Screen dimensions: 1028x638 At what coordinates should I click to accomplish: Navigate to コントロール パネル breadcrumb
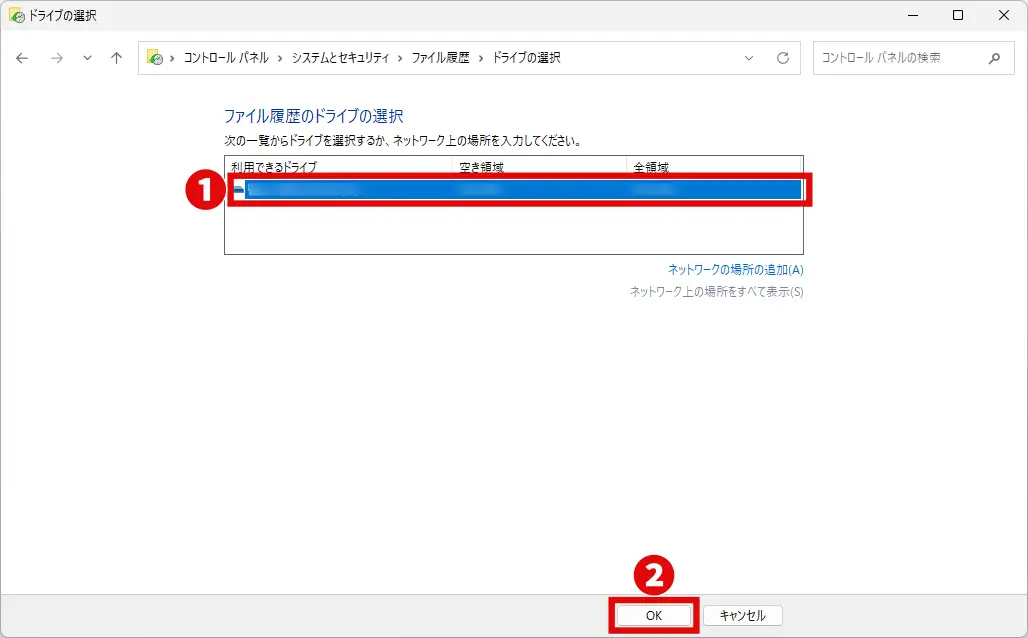(x=227, y=58)
